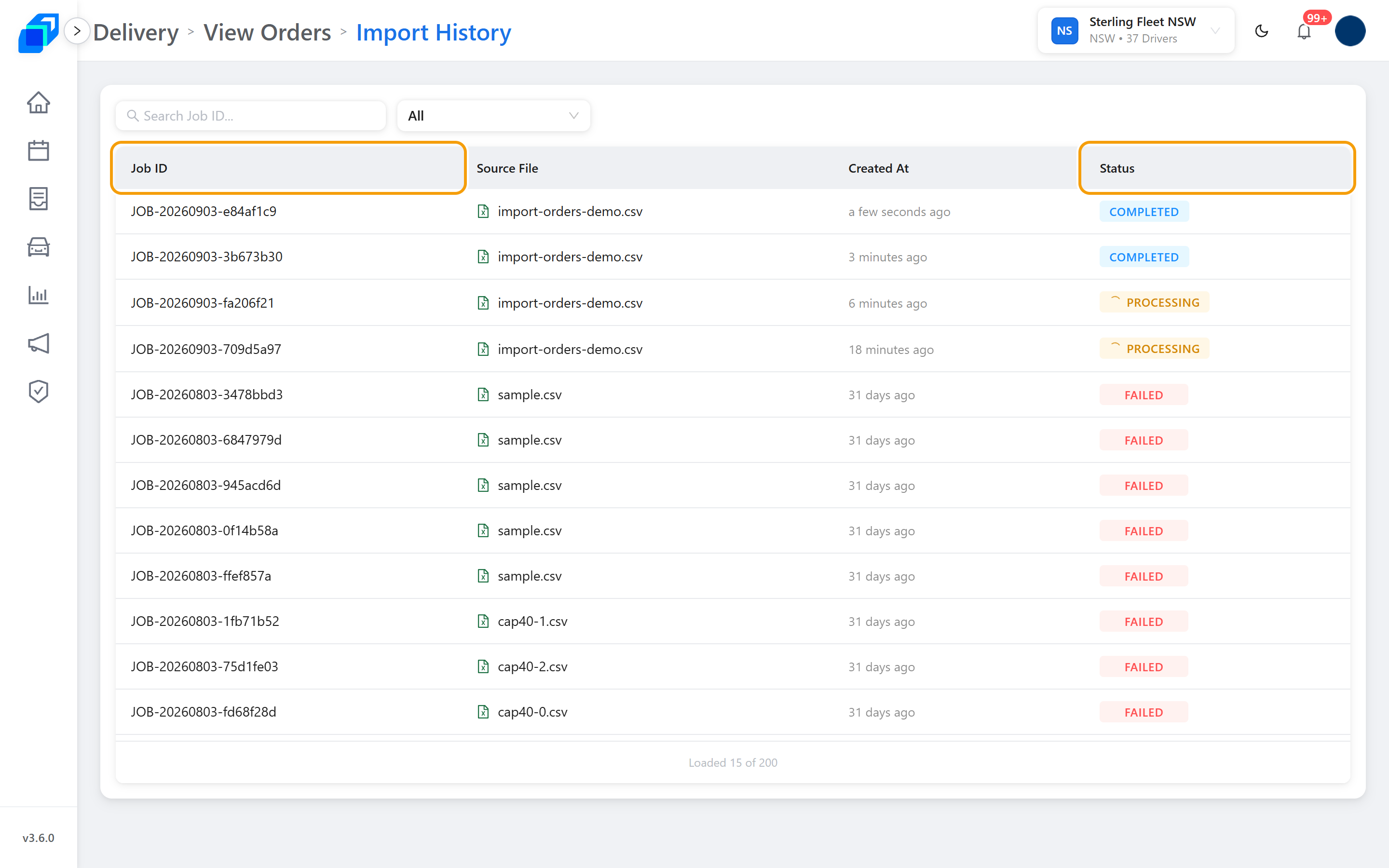Click the search magnifier icon

(x=133, y=116)
